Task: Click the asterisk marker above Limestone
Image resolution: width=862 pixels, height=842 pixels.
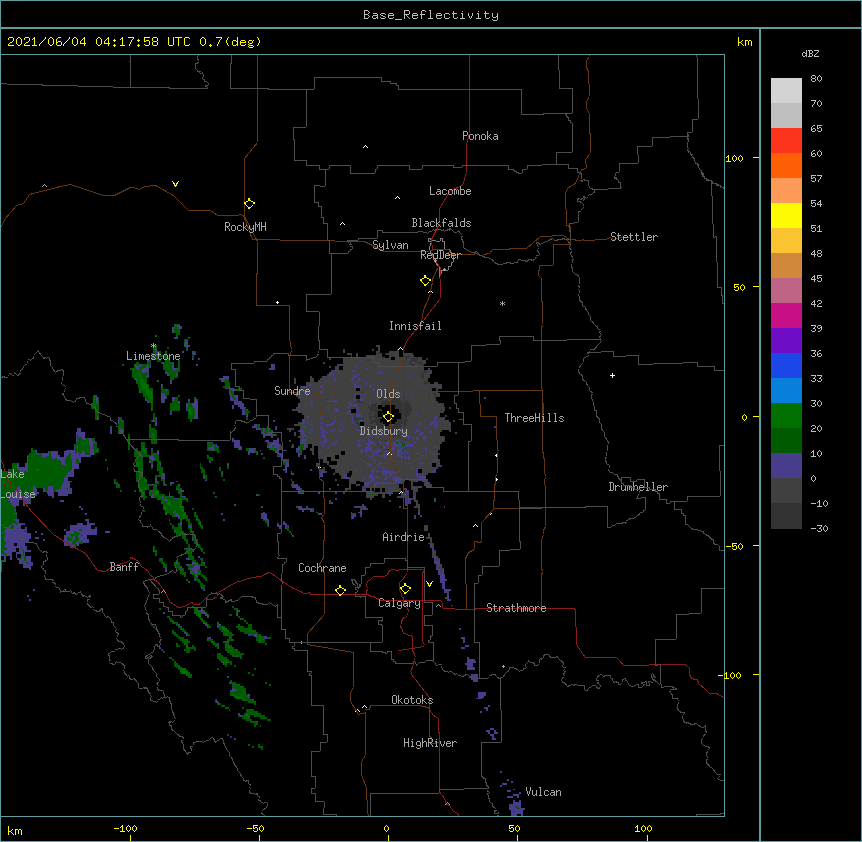Action: tap(154, 346)
